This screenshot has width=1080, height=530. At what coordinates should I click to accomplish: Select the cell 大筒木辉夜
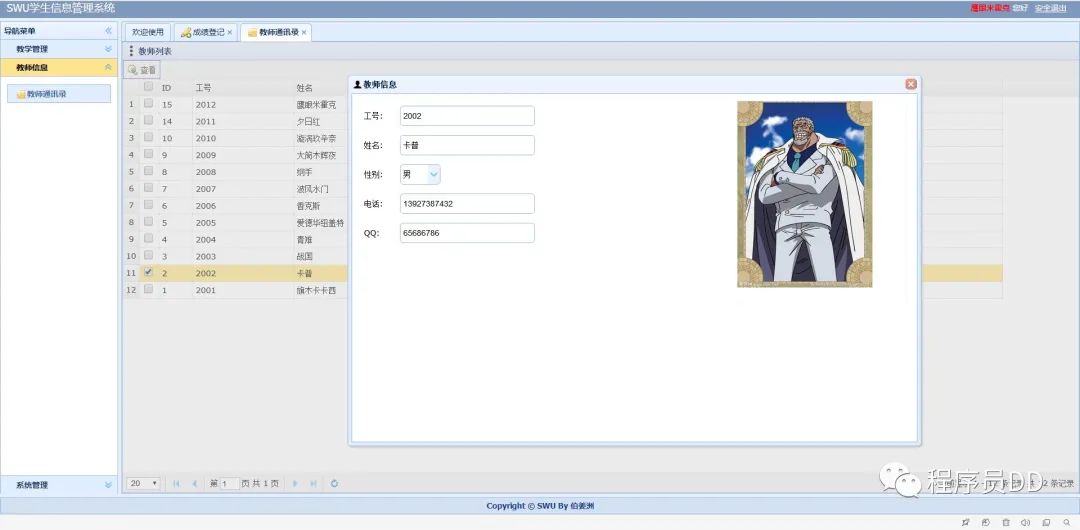317,155
